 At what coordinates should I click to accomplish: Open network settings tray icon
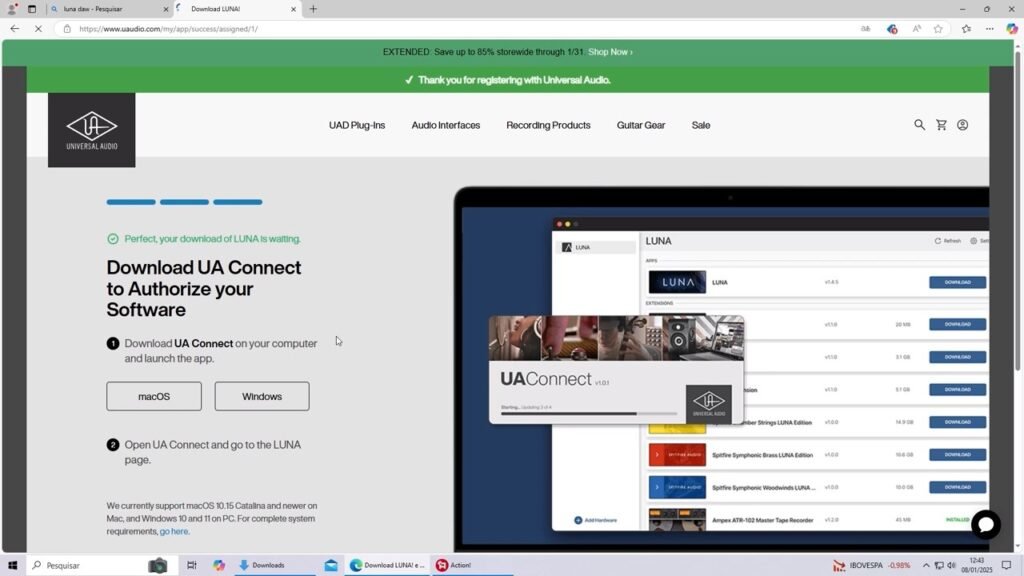point(938,565)
